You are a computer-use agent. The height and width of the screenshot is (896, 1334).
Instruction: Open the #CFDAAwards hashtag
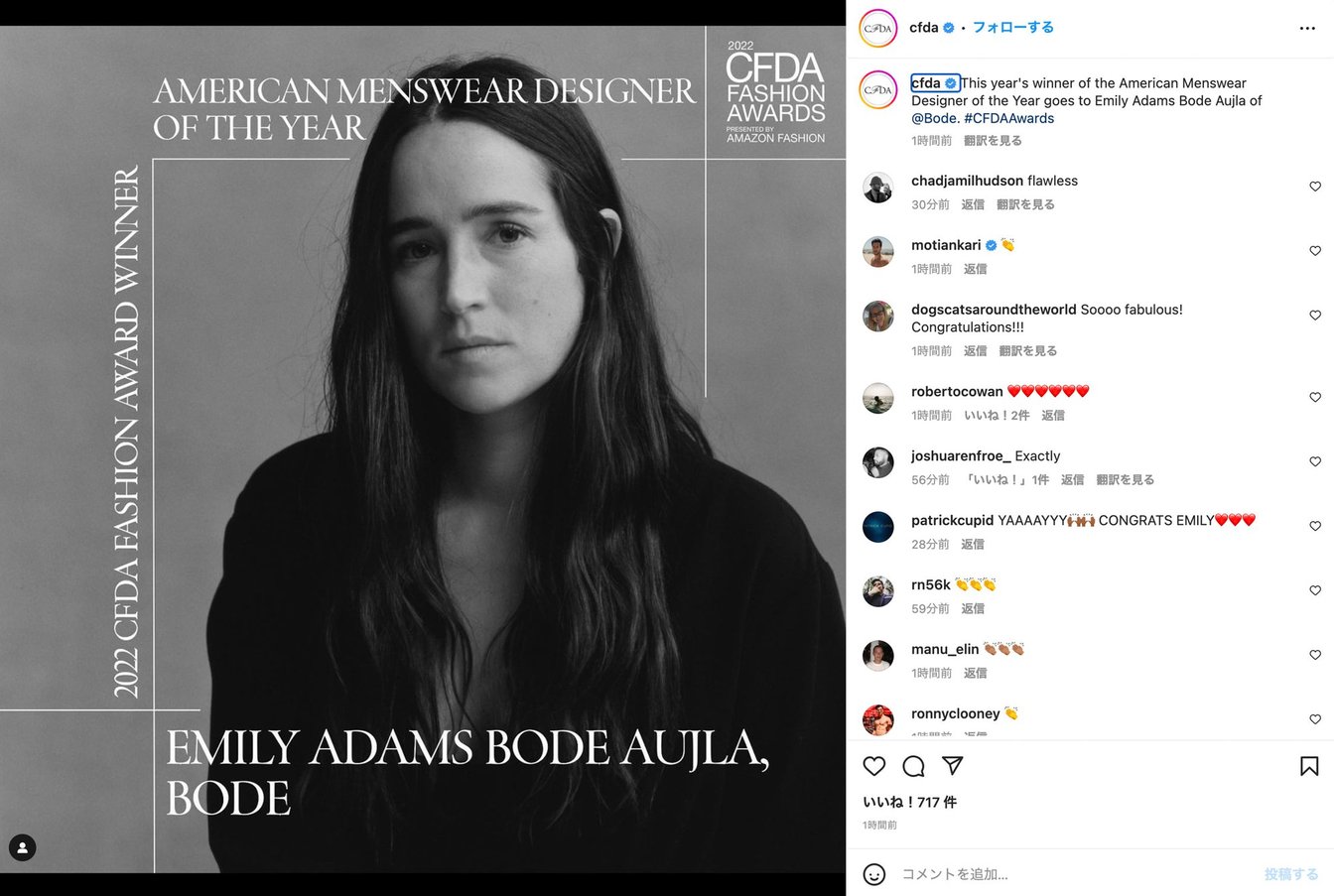click(x=1008, y=118)
